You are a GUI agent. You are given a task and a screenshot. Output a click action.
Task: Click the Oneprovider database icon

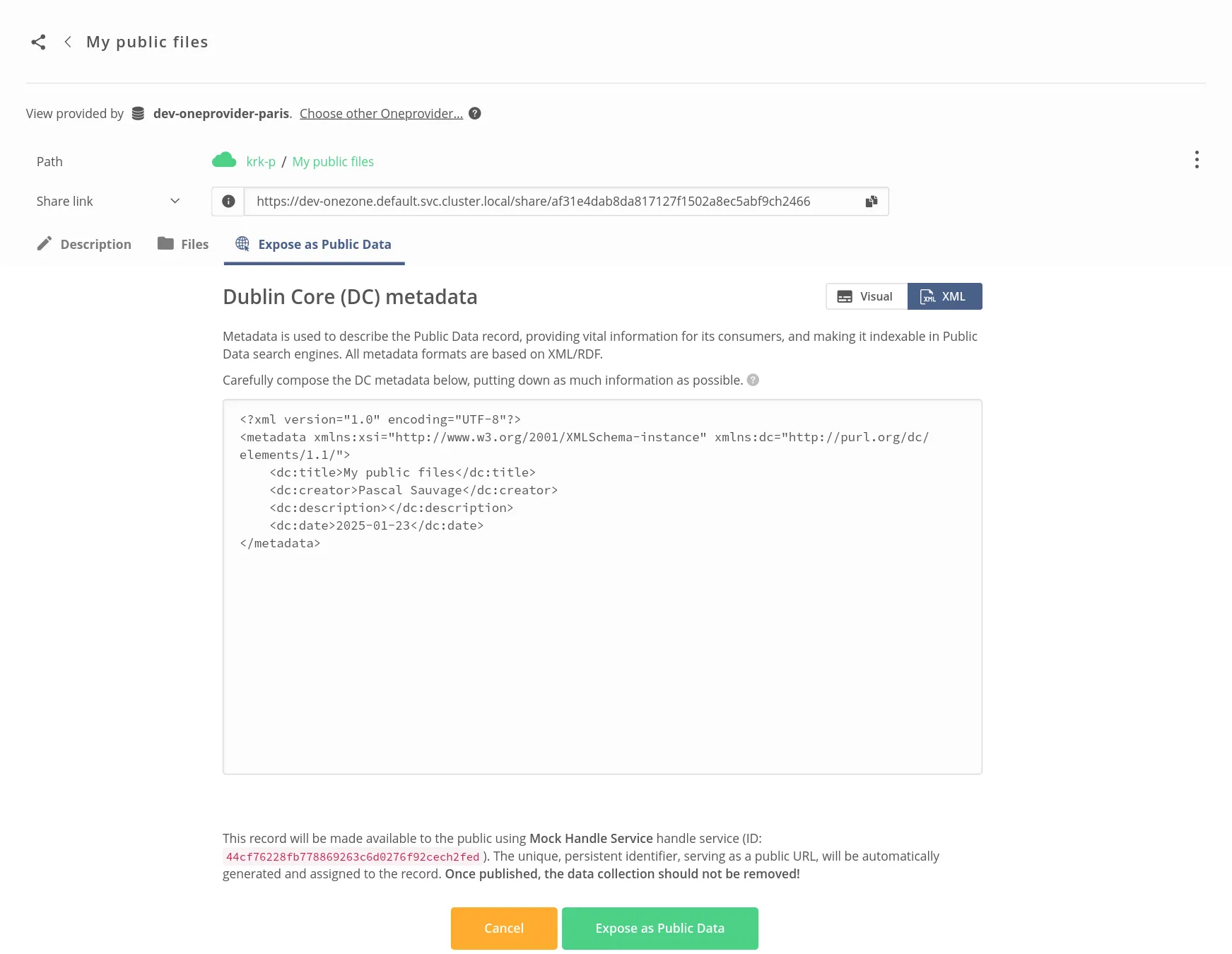(x=137, y=113)
